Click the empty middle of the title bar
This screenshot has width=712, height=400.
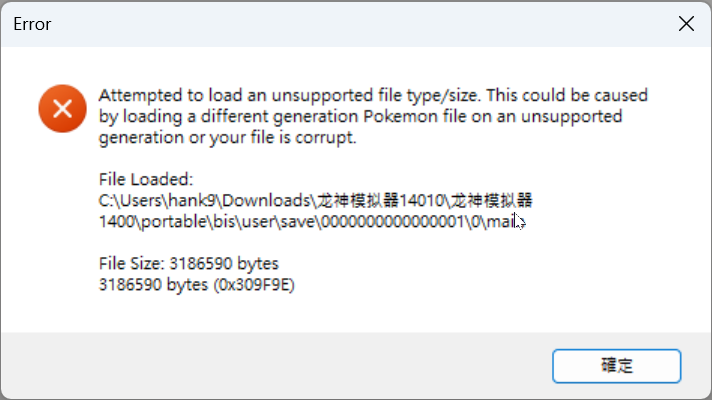tap(350, 24)
